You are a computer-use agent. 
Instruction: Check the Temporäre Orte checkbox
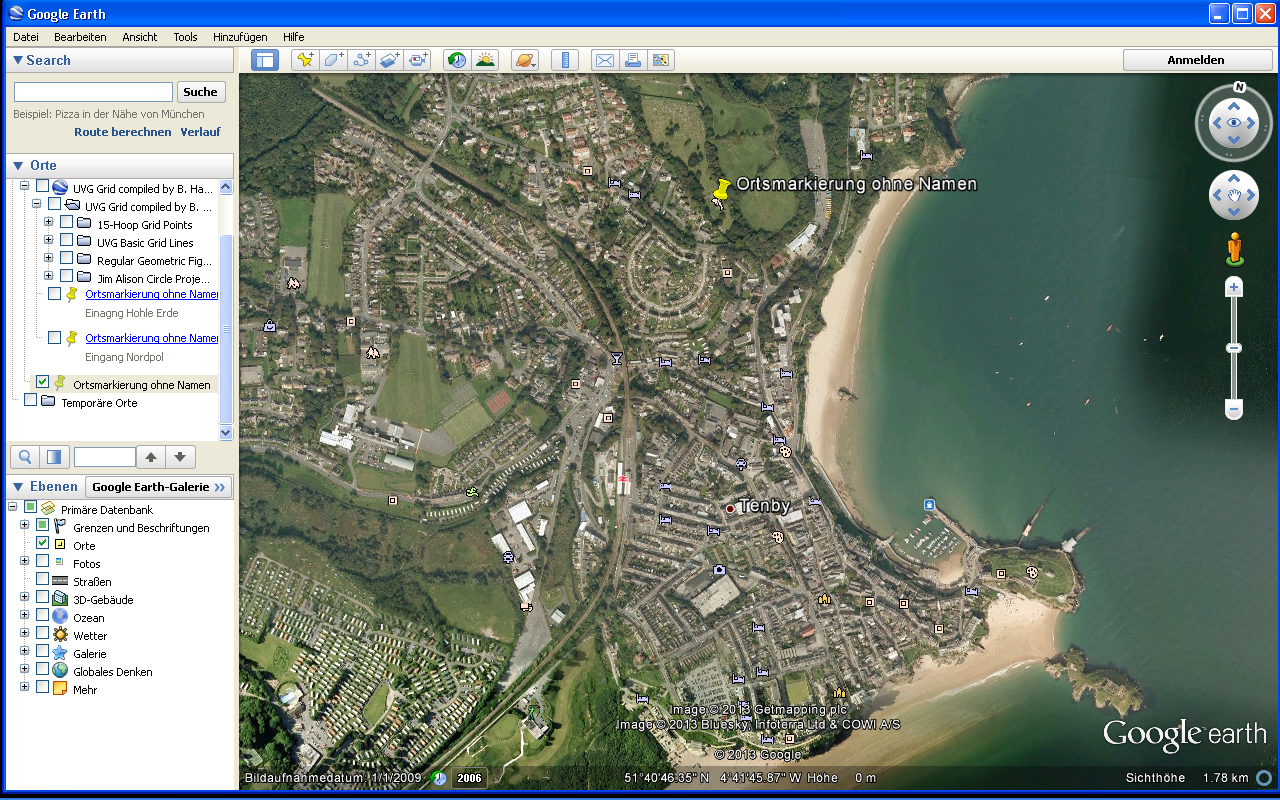tap(30, 400)
